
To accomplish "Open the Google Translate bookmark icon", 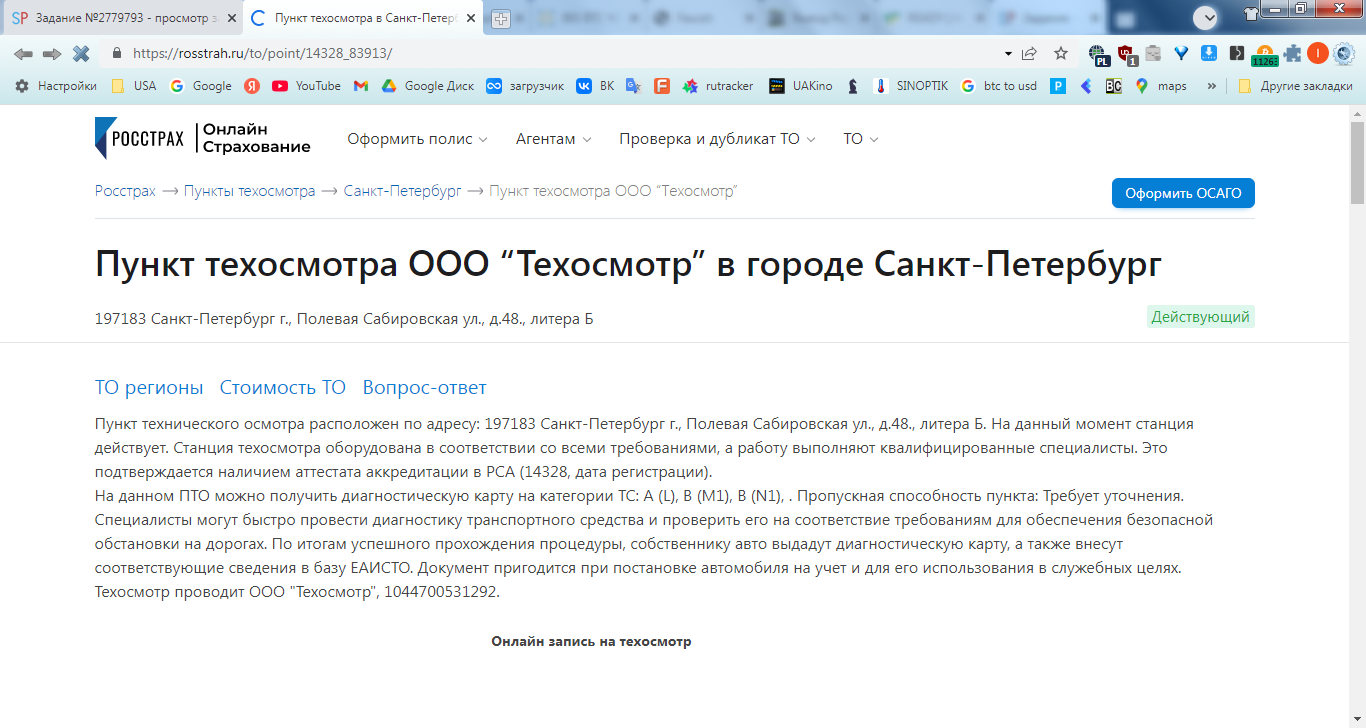I will tap(633, 86).
